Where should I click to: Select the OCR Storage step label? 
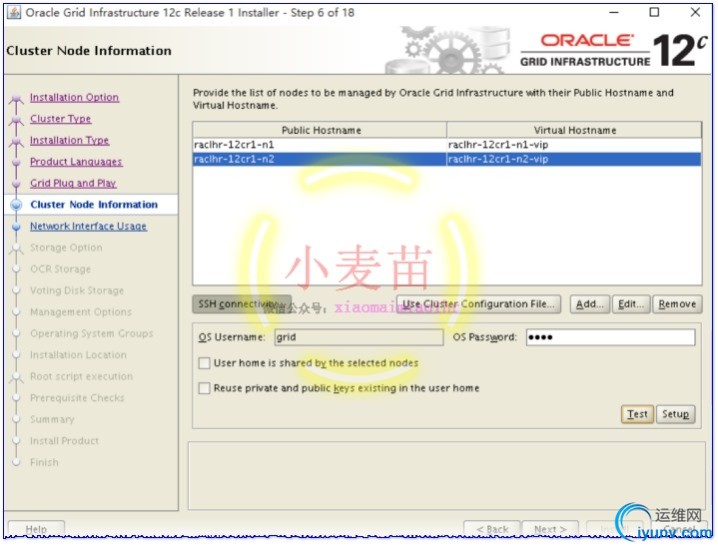pos(60,269)
